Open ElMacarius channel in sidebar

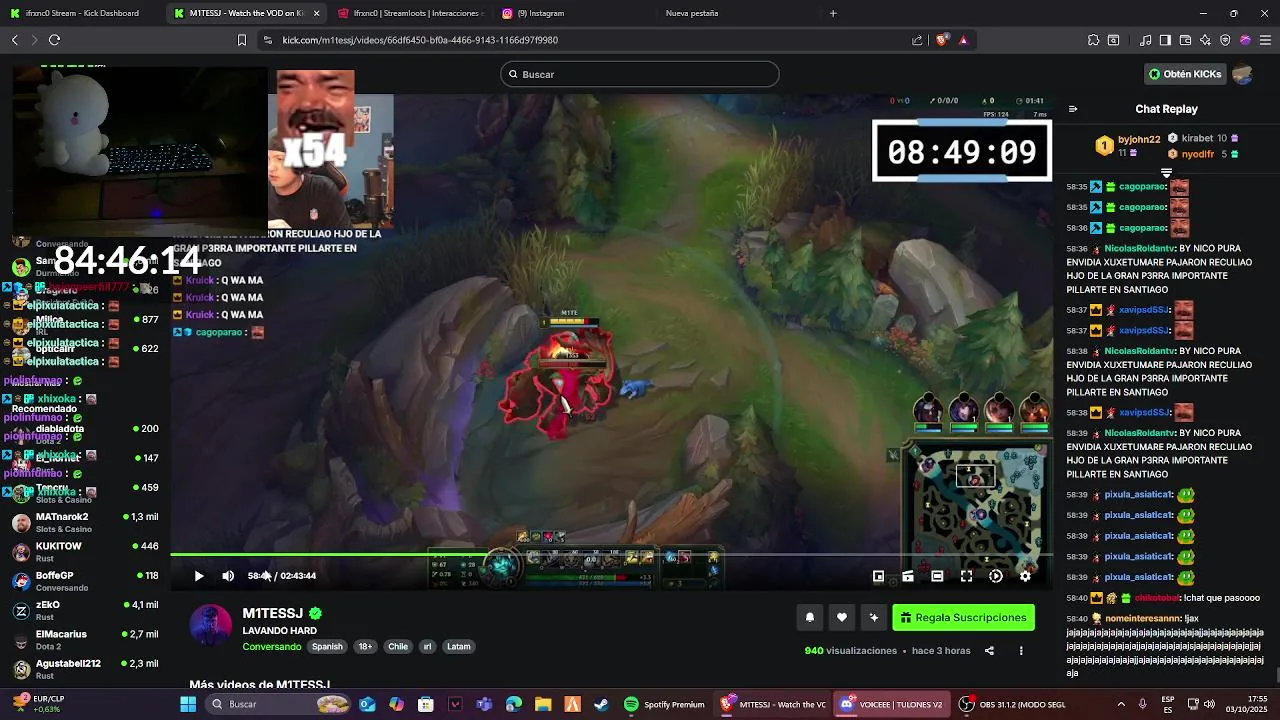click(85, 639)
